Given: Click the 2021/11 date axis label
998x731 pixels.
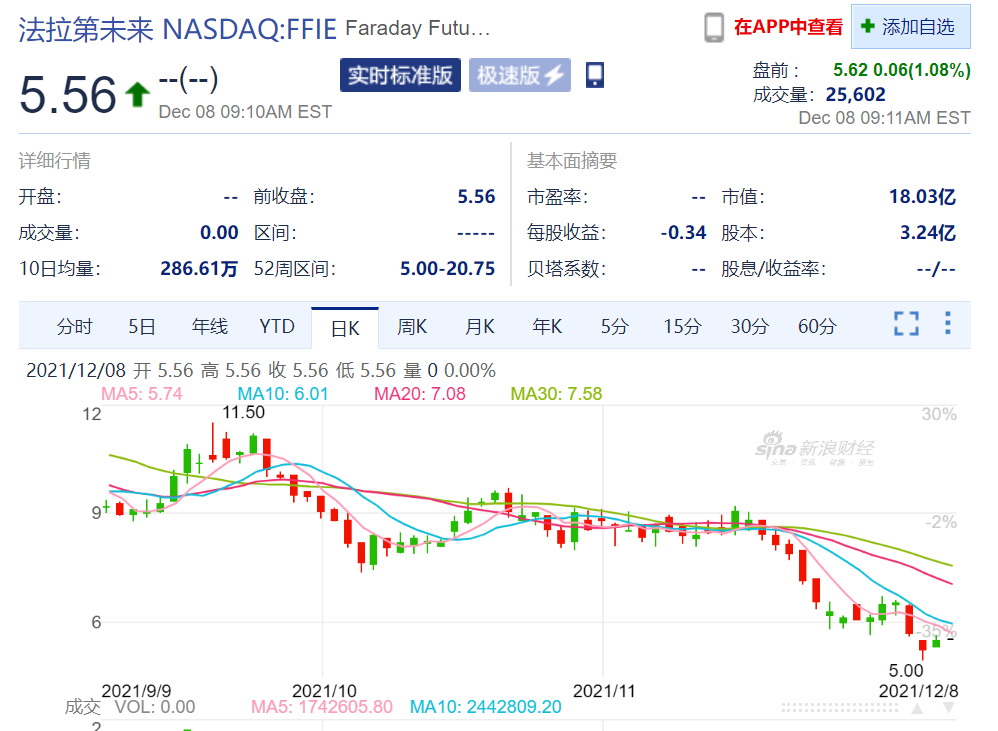Looking at the screenshot, I should 604,691.
